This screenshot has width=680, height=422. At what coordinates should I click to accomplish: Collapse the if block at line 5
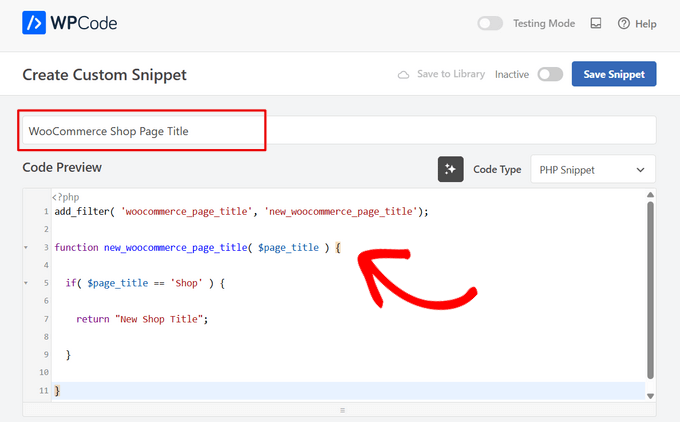25,283
